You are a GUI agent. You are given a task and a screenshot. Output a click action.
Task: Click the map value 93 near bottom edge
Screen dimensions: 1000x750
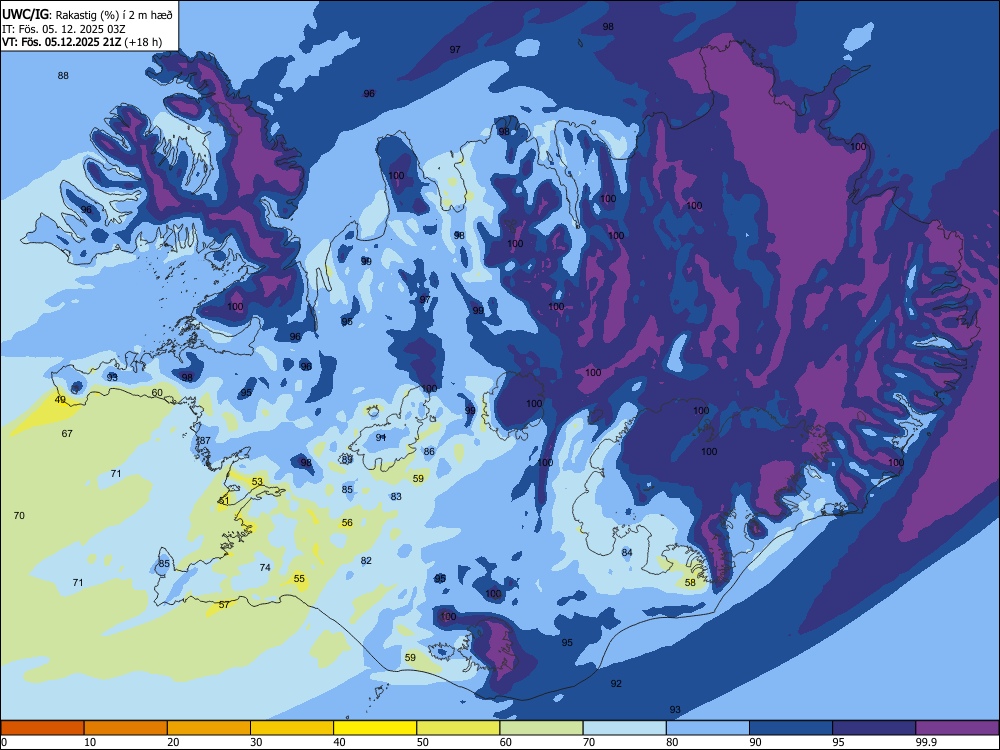(675, 710)
